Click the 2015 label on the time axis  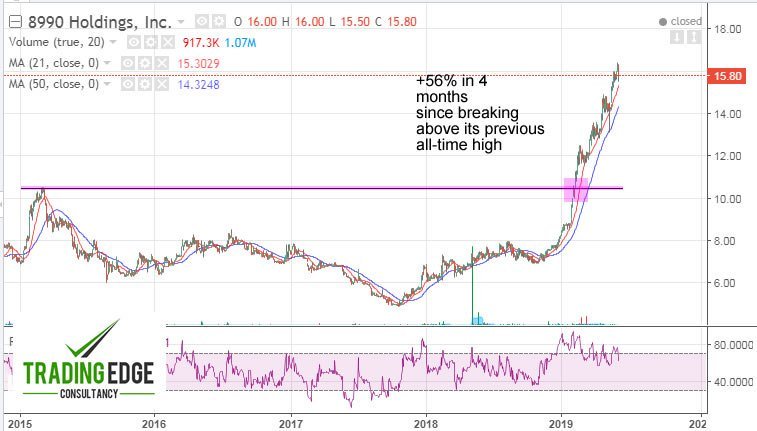tap(20, 424)
